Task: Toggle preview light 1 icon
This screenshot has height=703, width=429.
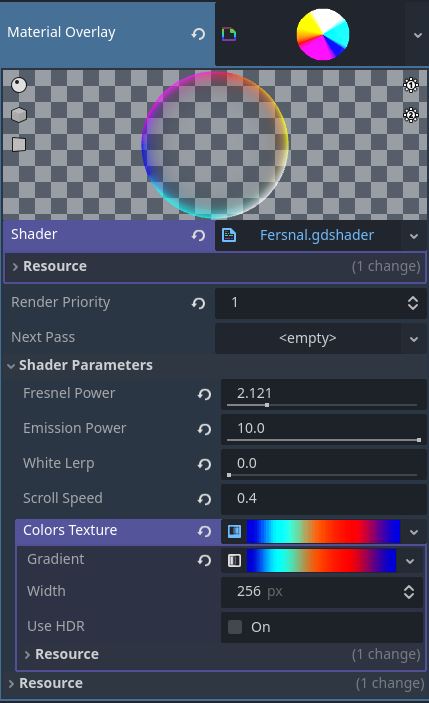Action: pos(411,85)
